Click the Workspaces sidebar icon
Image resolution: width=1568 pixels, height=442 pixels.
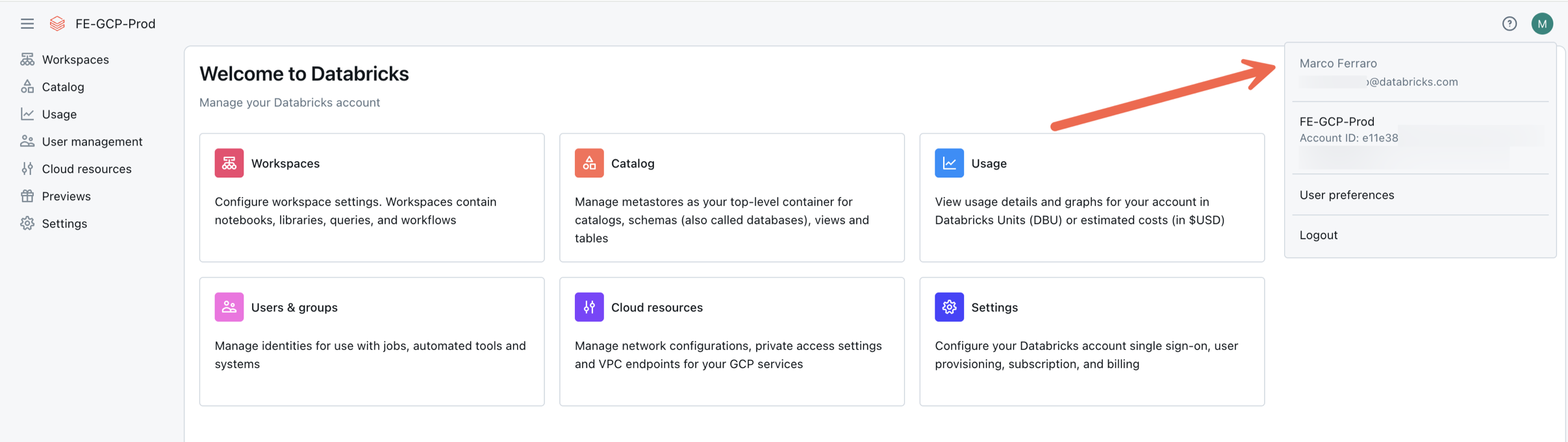pos(27,60)
